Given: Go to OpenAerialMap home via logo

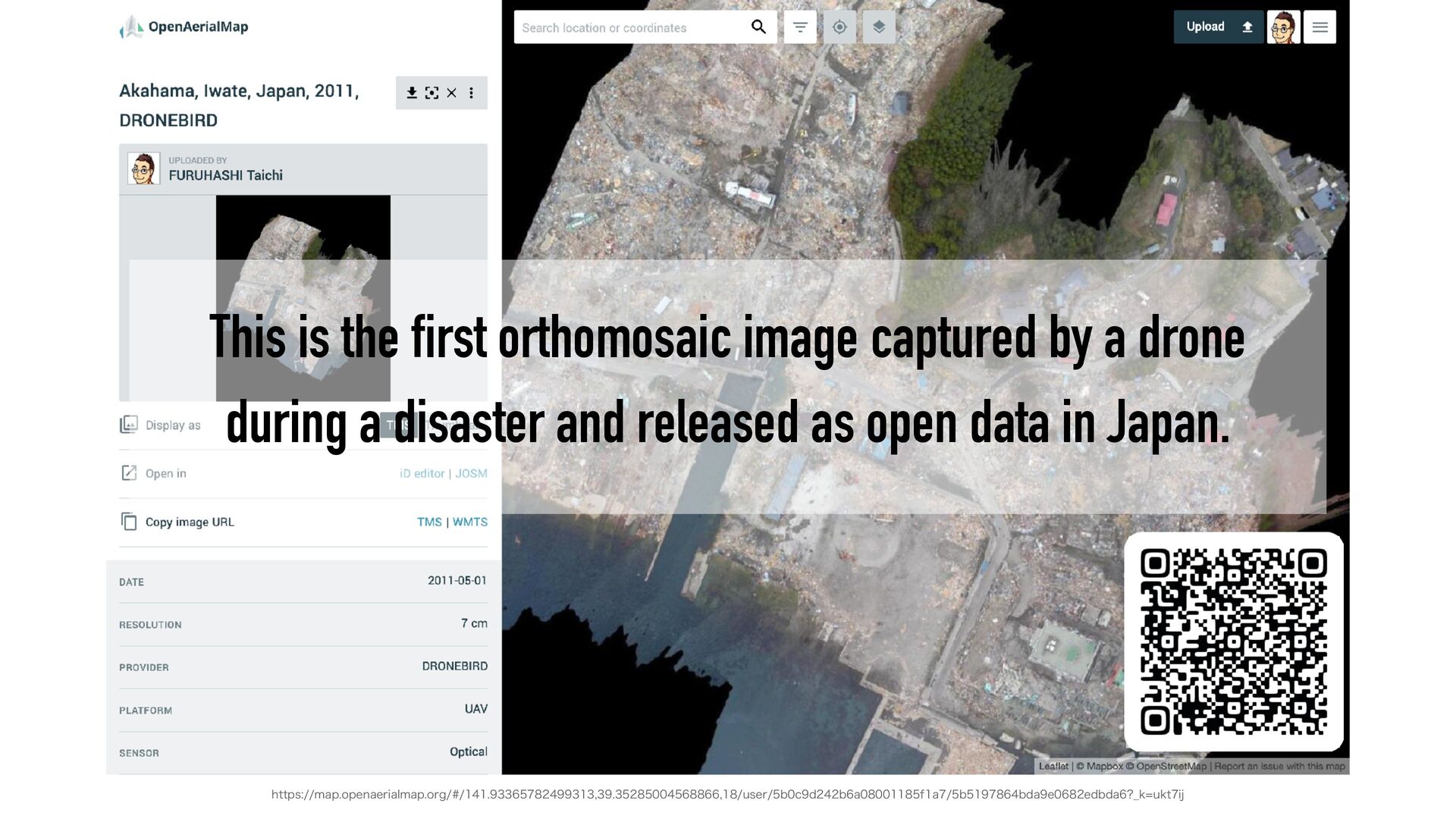Looking at the screenshot, I should pos(184,27).
